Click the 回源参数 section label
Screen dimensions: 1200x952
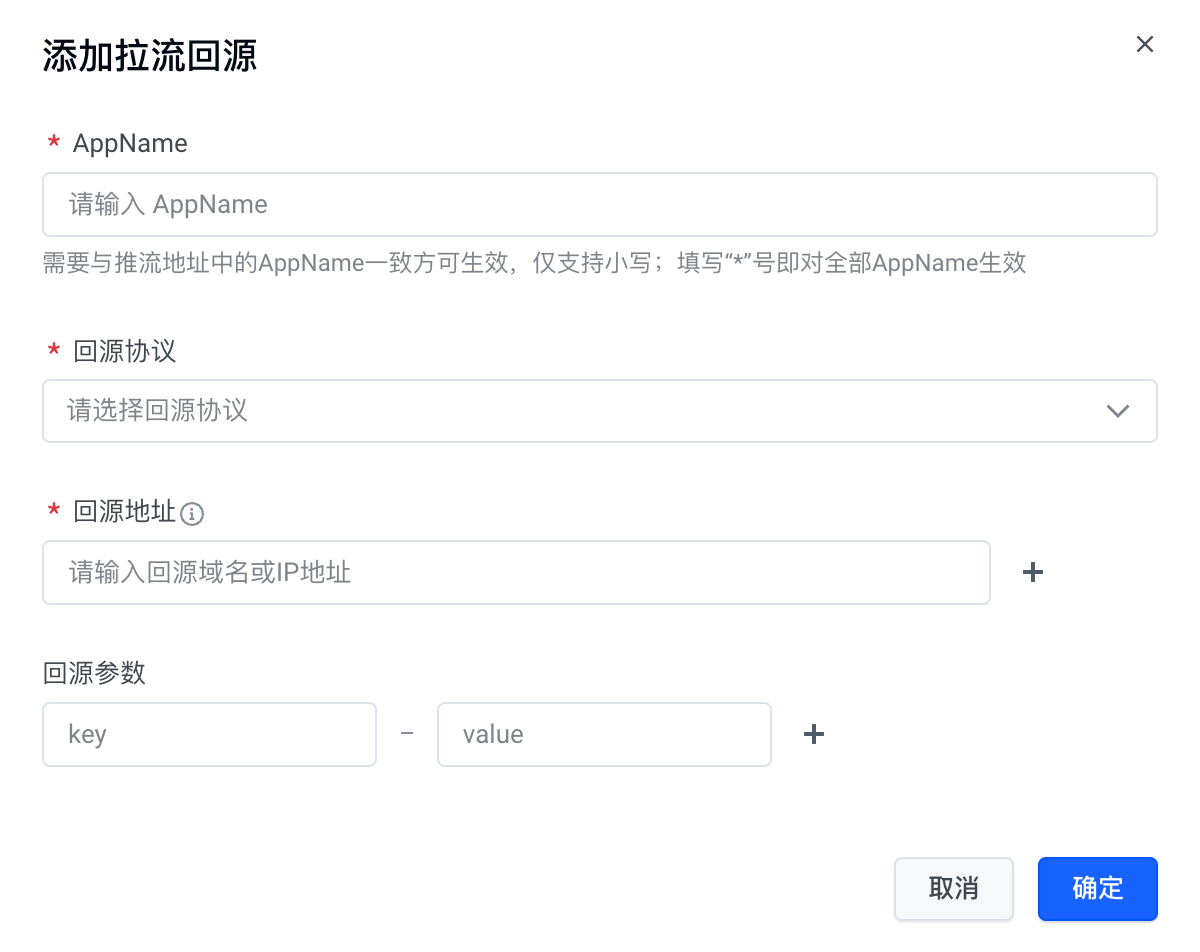tap(94, 673)
